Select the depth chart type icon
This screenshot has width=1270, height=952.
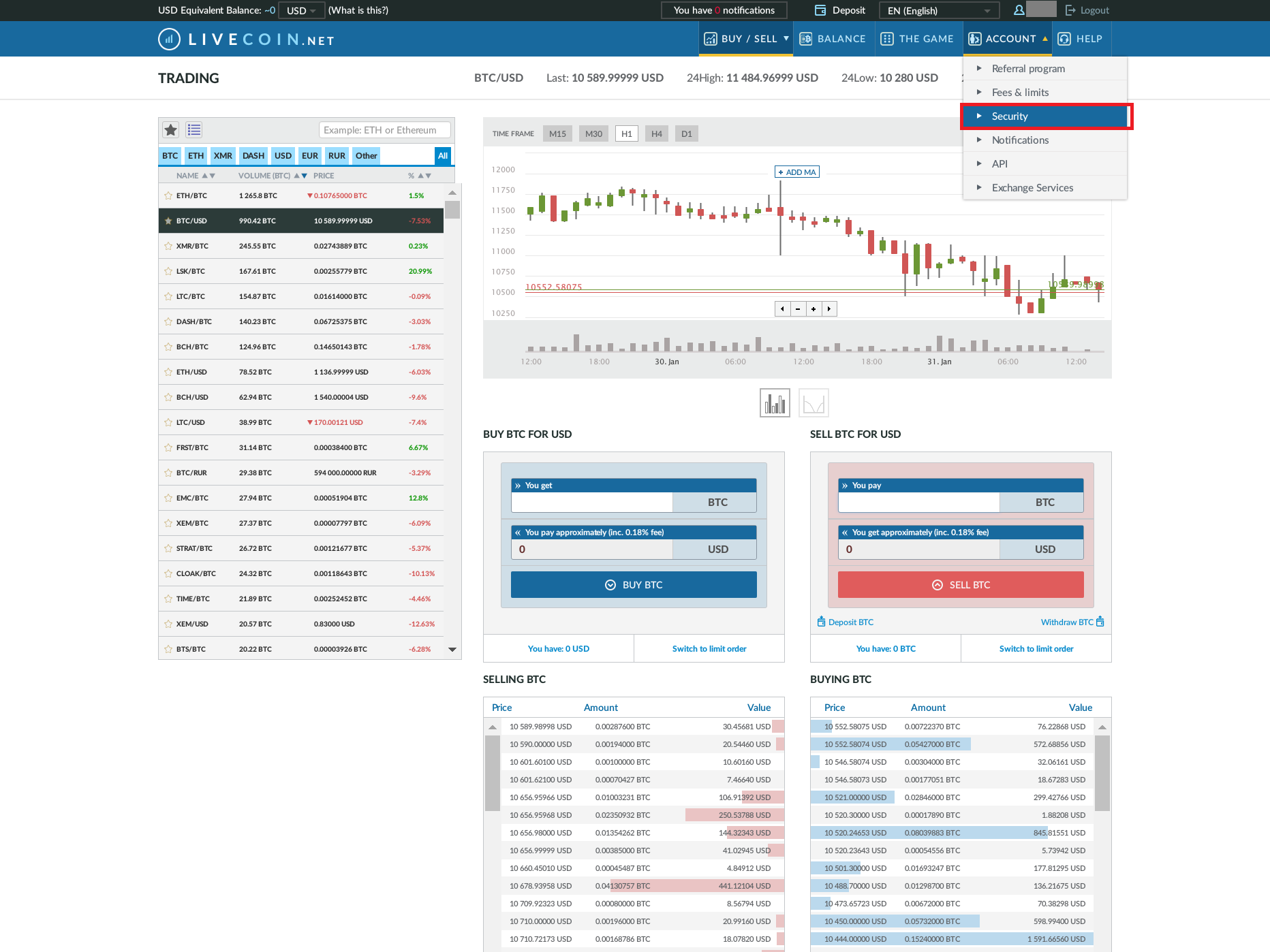pos(814,403)
